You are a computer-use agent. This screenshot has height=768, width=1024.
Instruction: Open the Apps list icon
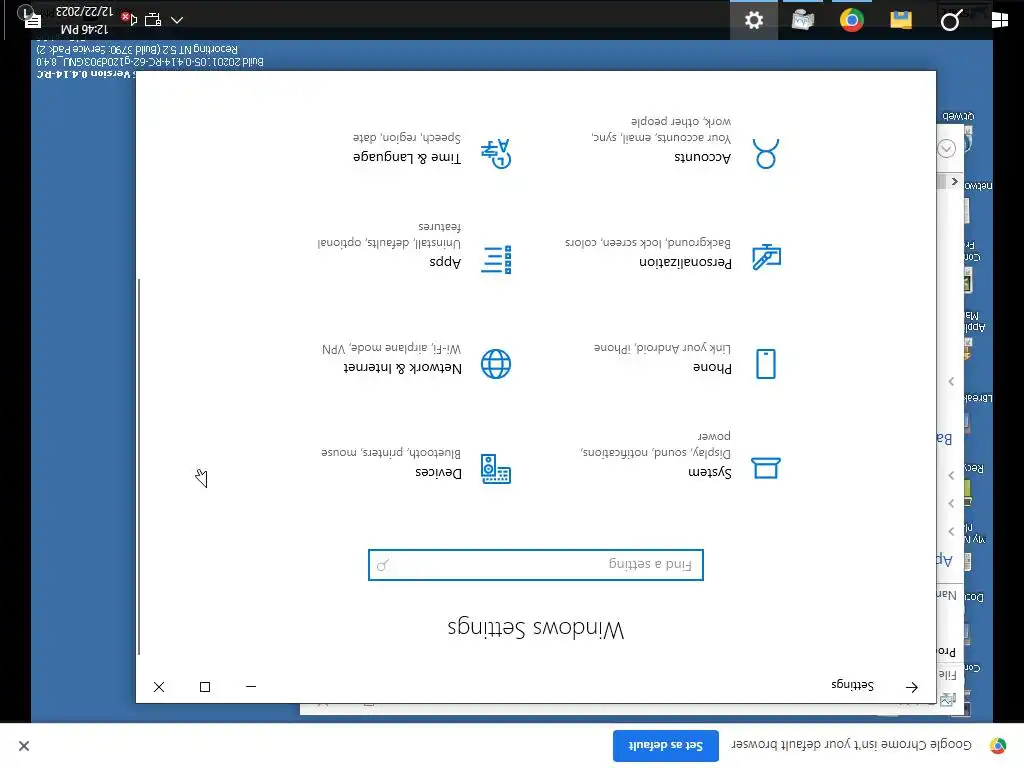pos(496,259)
